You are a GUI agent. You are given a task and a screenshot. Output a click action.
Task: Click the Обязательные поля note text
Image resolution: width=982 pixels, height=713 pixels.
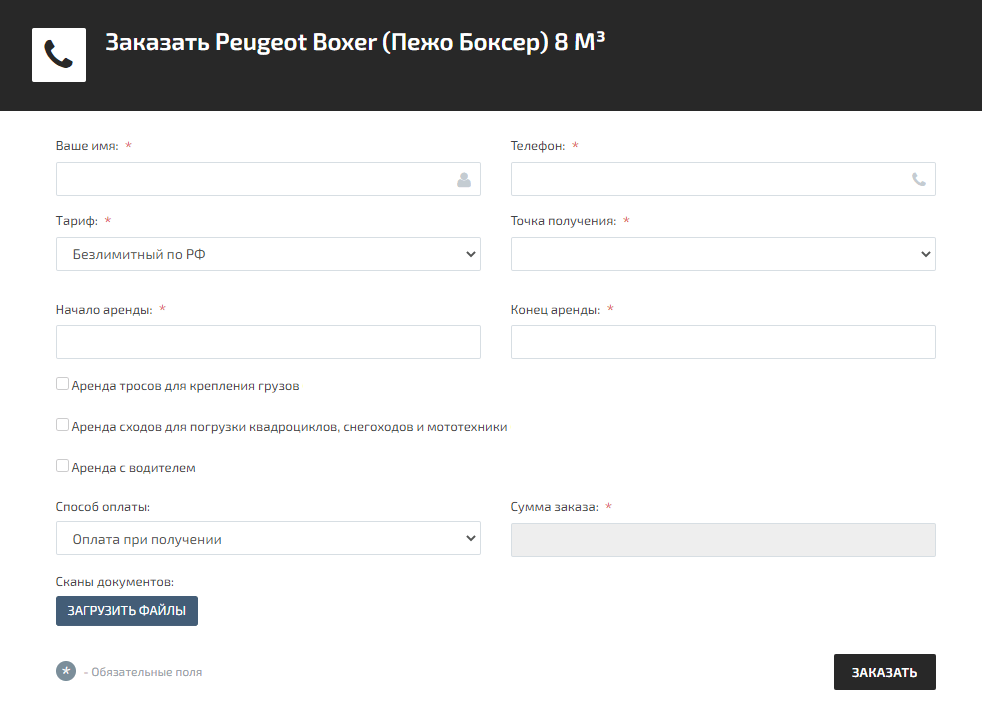143,672
